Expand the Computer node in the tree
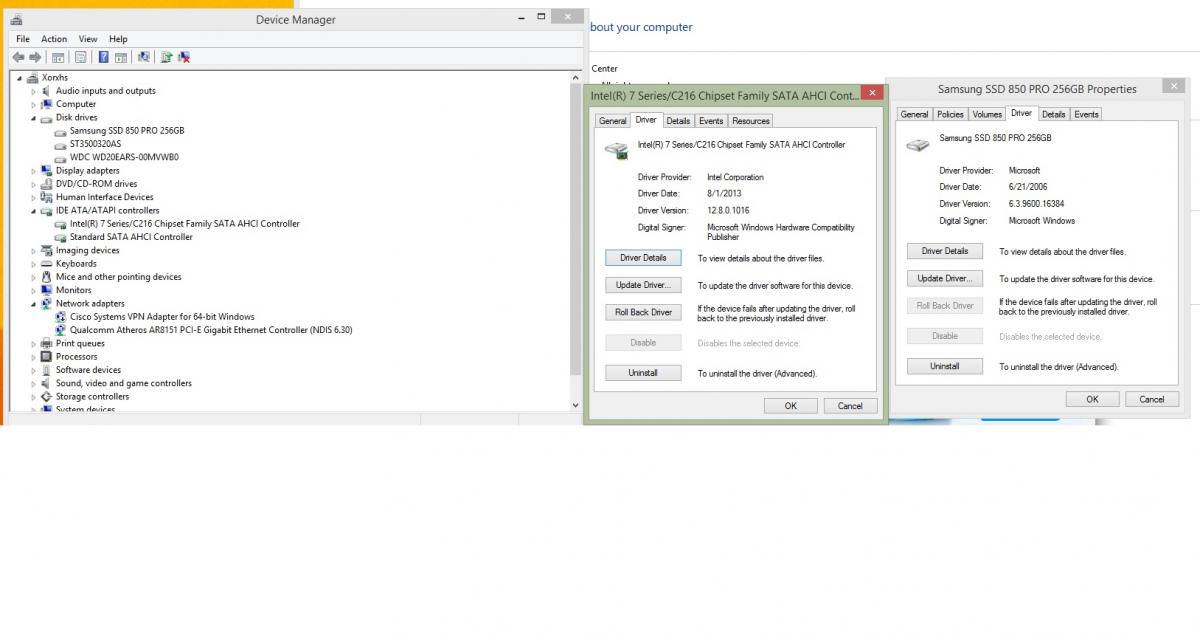Screen dimensions: 1200x638 pos(33,104)
